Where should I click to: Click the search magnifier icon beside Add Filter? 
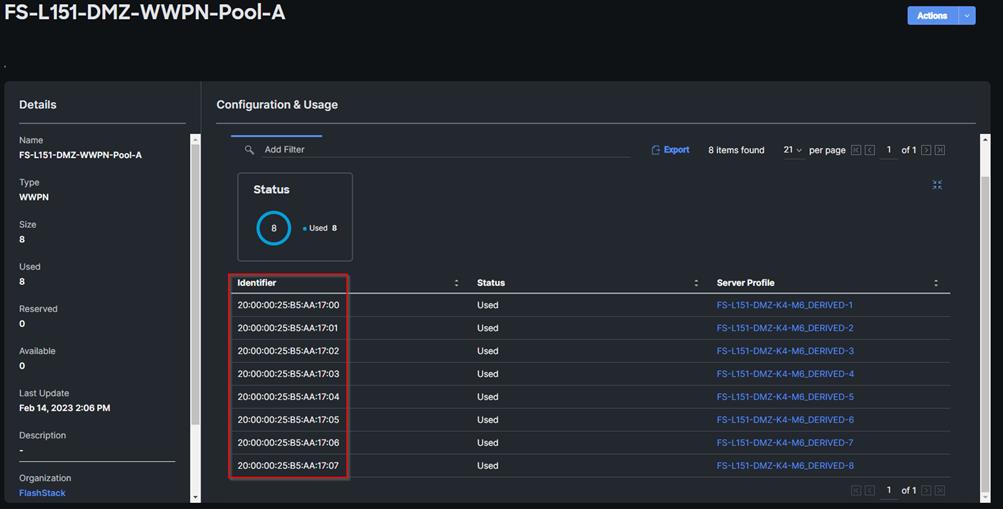tap(250, 150)
